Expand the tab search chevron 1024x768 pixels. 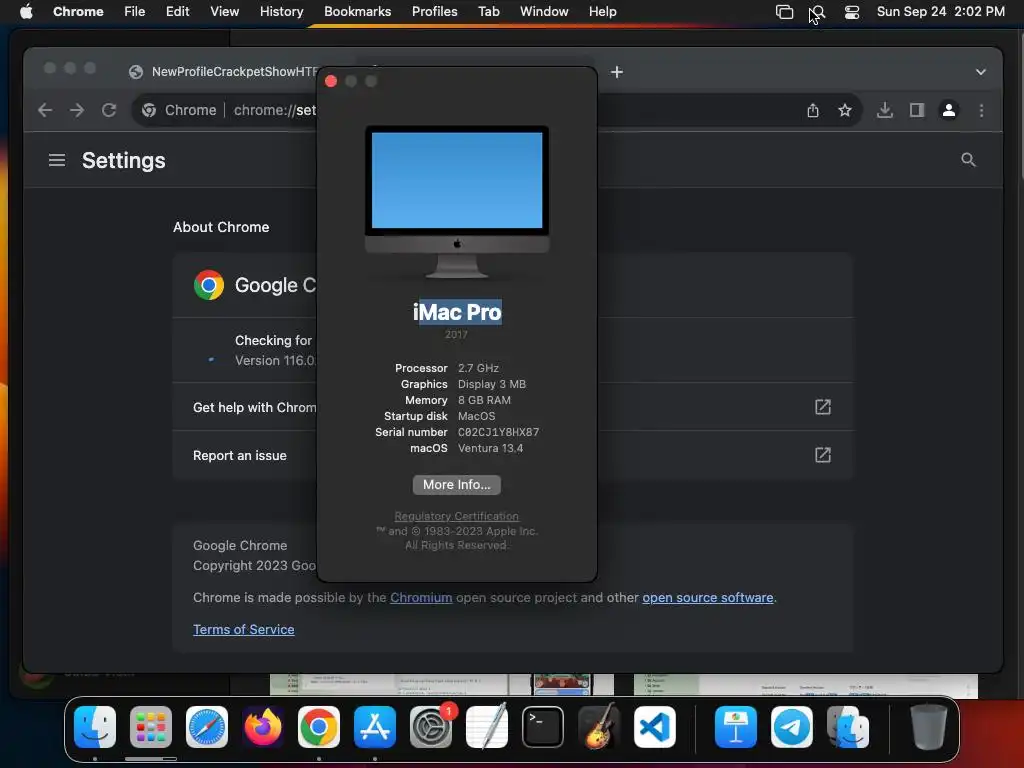980,72
